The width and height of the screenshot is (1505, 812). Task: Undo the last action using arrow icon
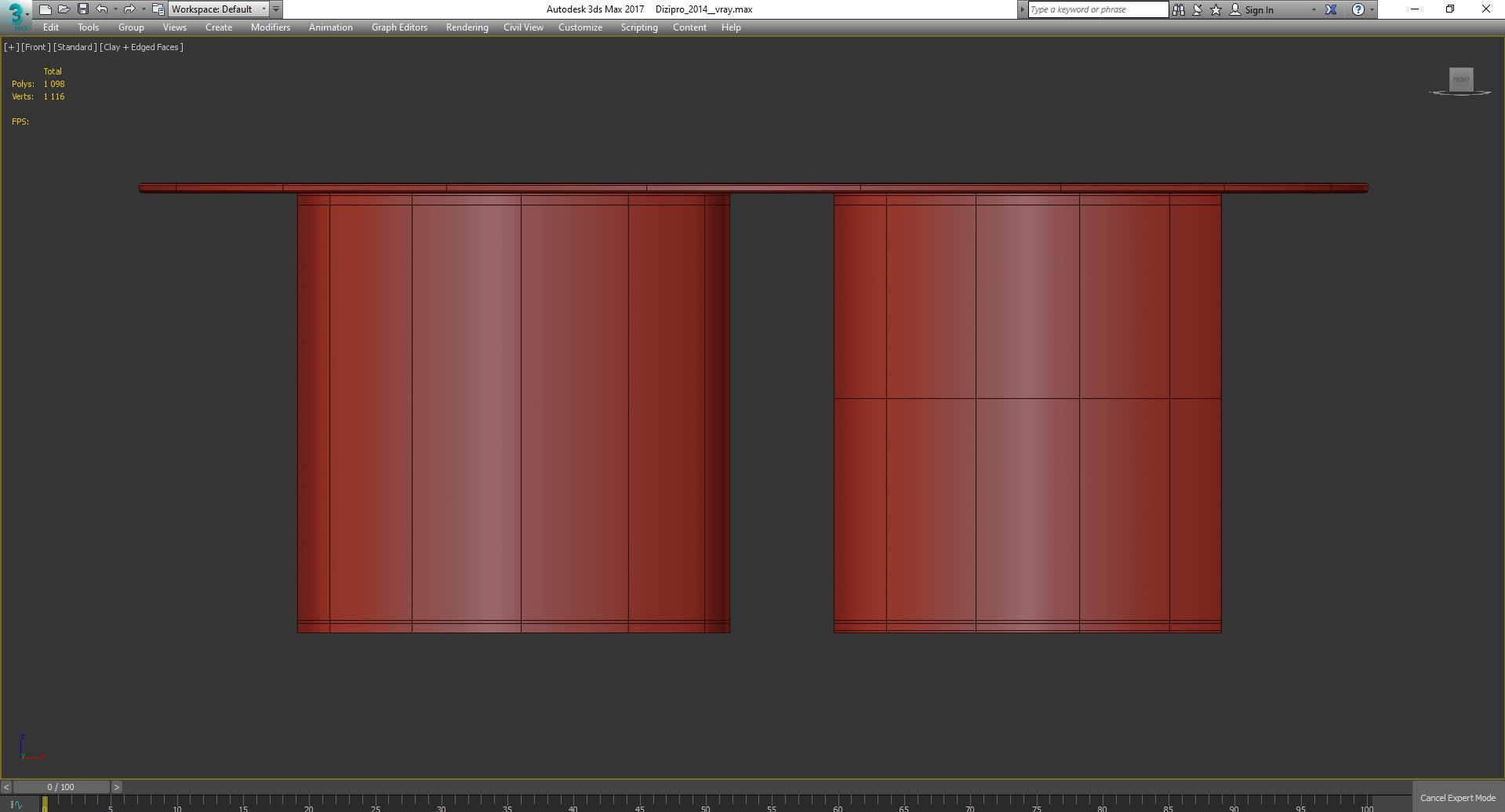click(x=102, y=9)
